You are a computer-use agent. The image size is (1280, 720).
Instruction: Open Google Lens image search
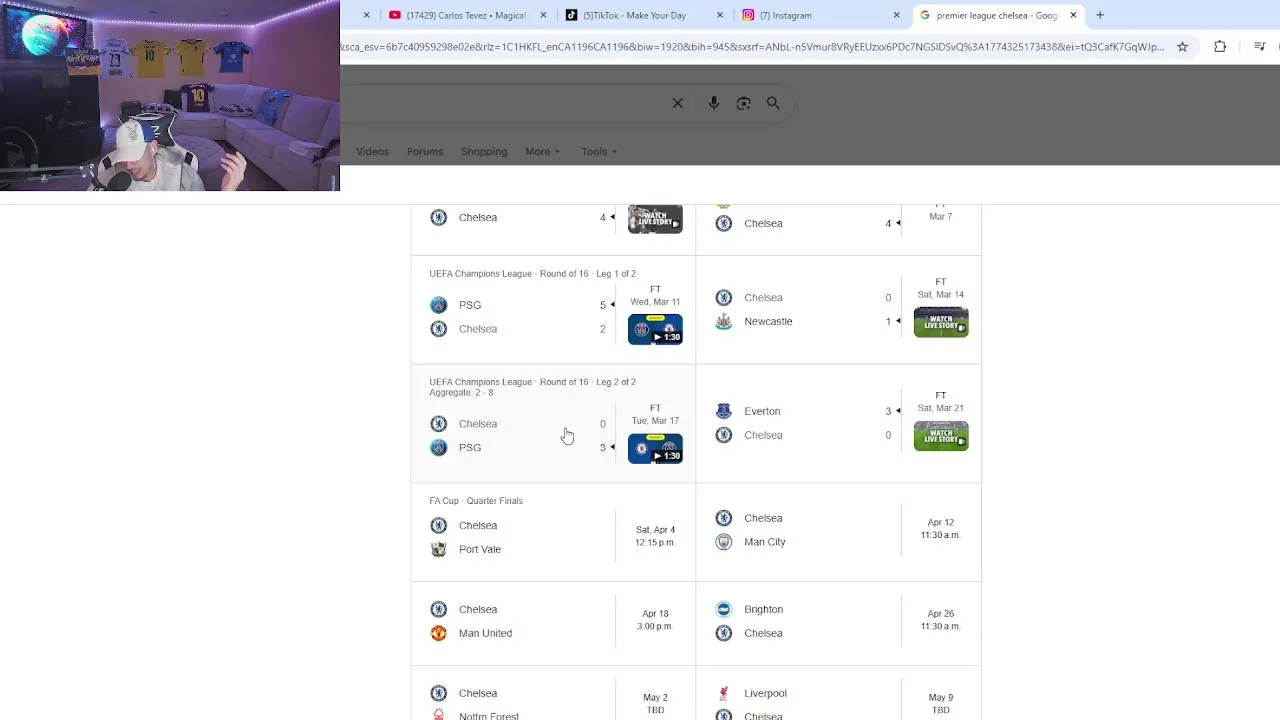743,103
